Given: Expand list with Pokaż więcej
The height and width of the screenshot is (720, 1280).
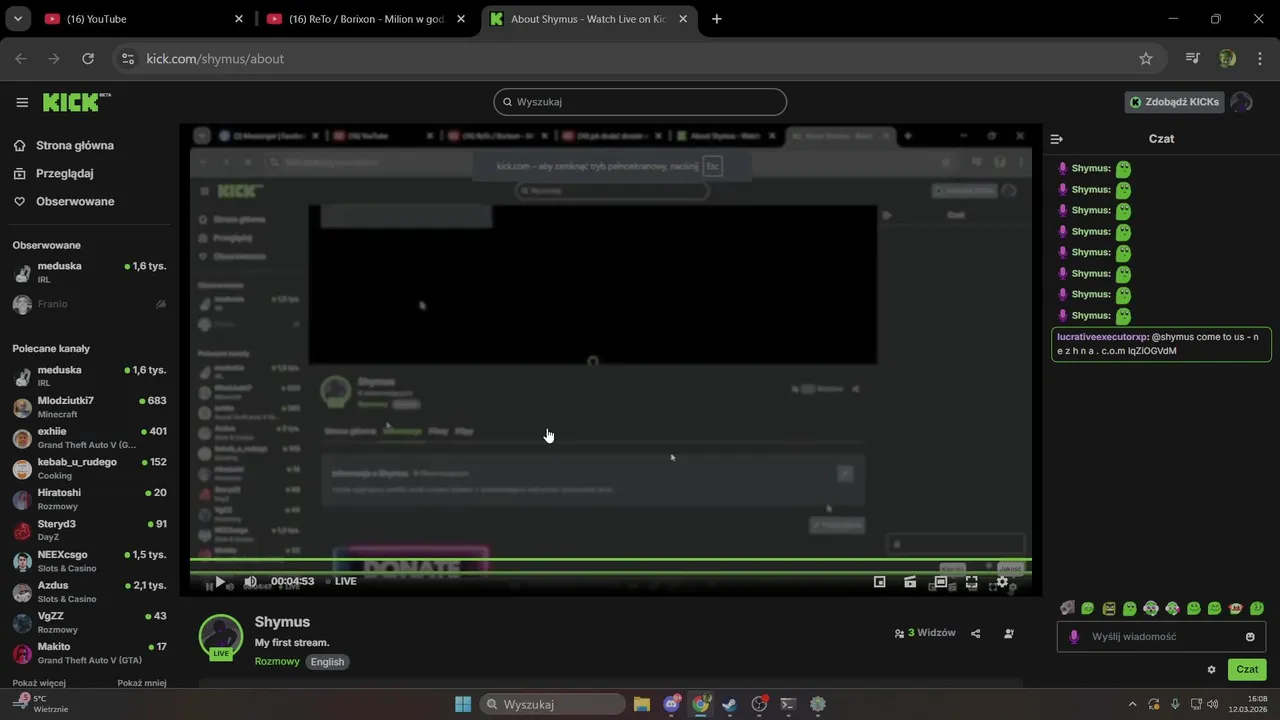Looking at the screenshot, I should click(x=39, y=683).
